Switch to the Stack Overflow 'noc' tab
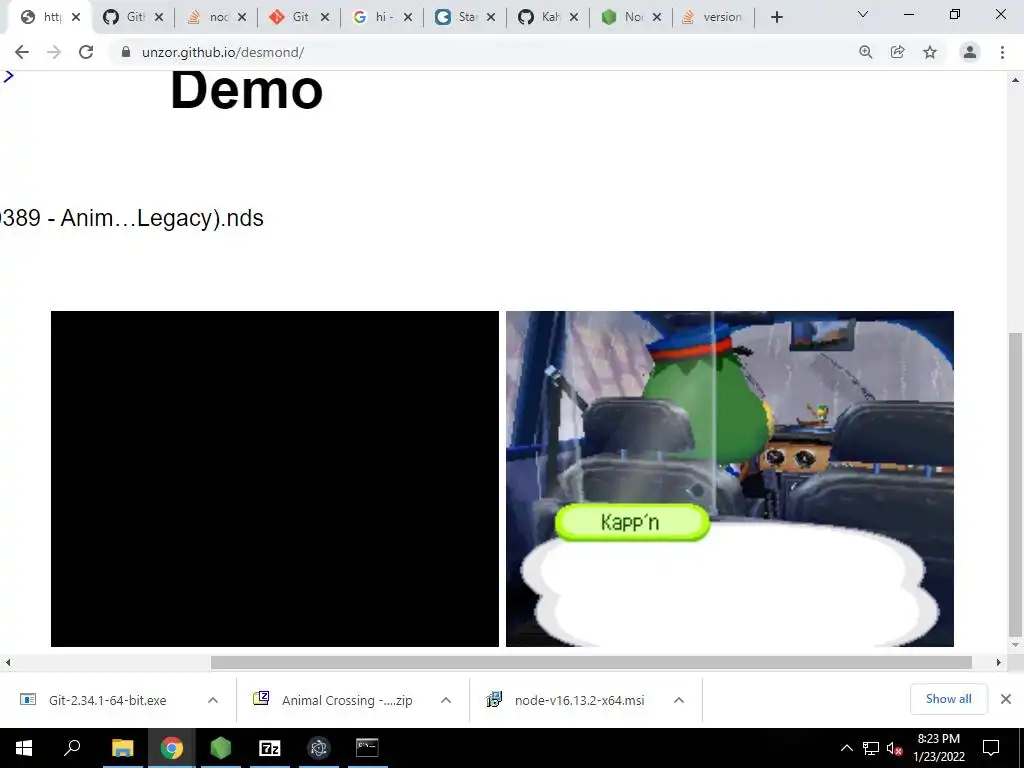1024x768 pixels. [x=208, y=17]
